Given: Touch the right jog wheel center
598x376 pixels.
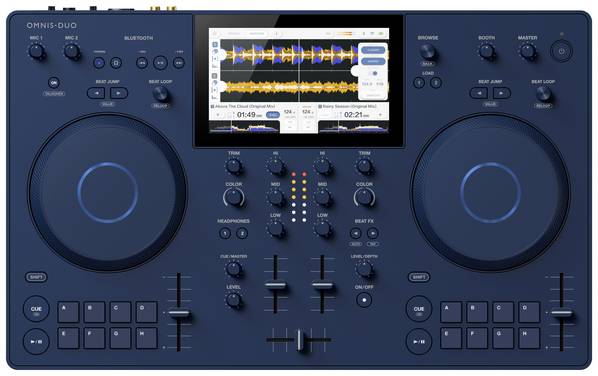Looking at the screenshot, I should click(x=490, y=193).
